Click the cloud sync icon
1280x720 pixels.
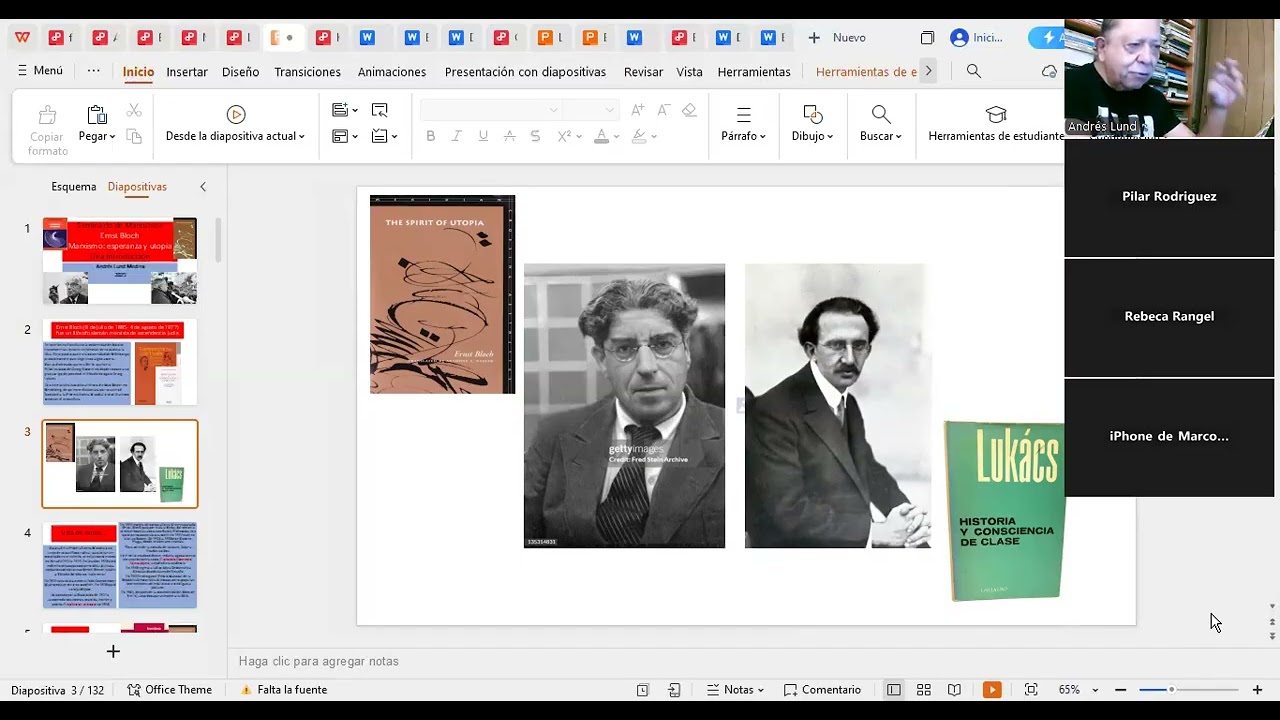tap(1049, 71)
